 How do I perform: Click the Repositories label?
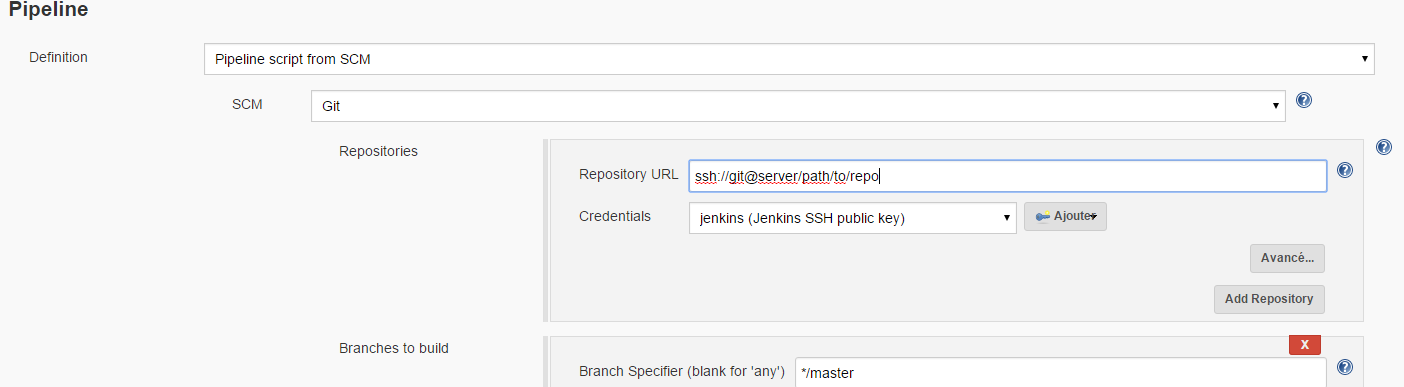tap(378, 151)
